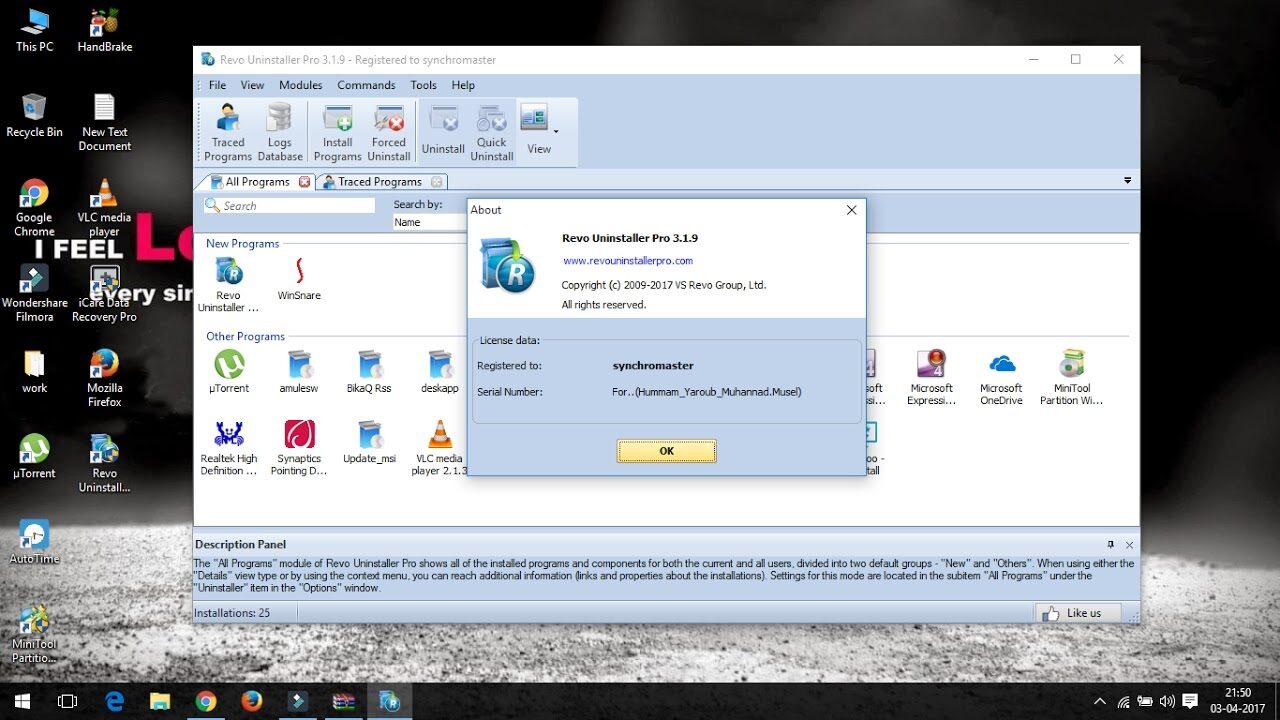
Task: Select VLC media player 2.1.3 program
Action: (x=440, y=447)
